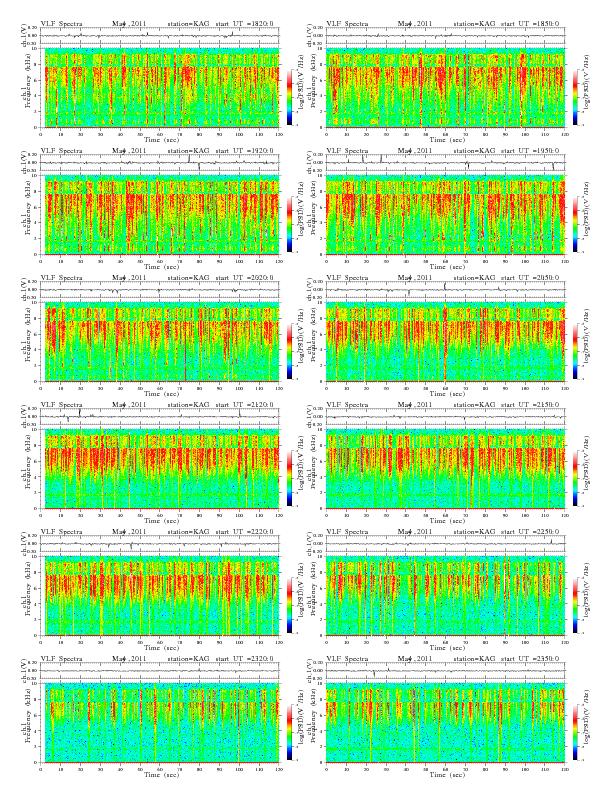Viewport: 612px width, 792px height.
Task: Click 'Time (sec)' label under the 1950 plot
Action: pyautogui.click(x=447, y=266)
